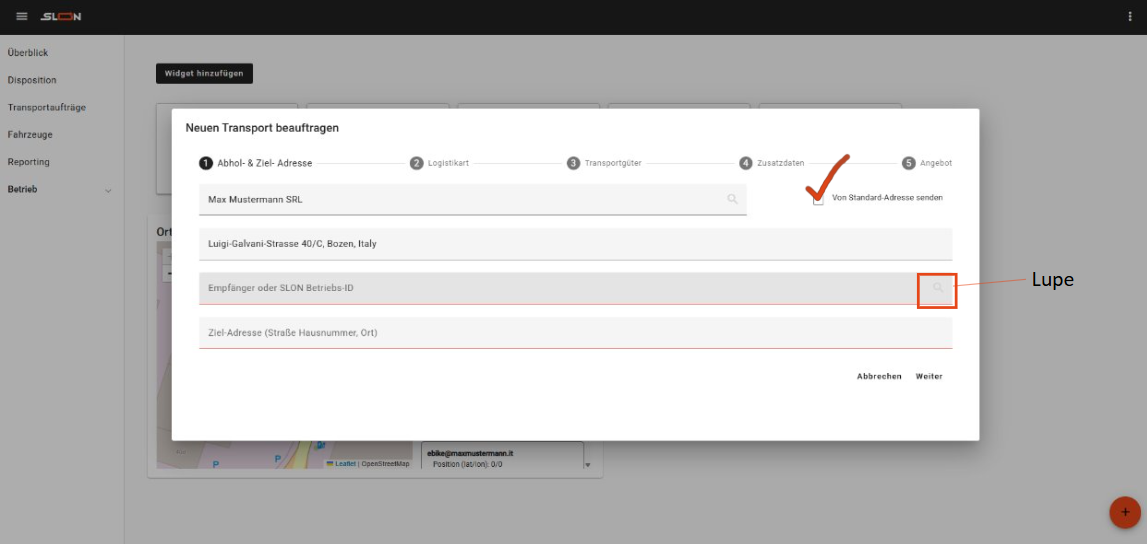
Task: Click the Weiter button
Action: pyautogui.click(x=929, y=377)
